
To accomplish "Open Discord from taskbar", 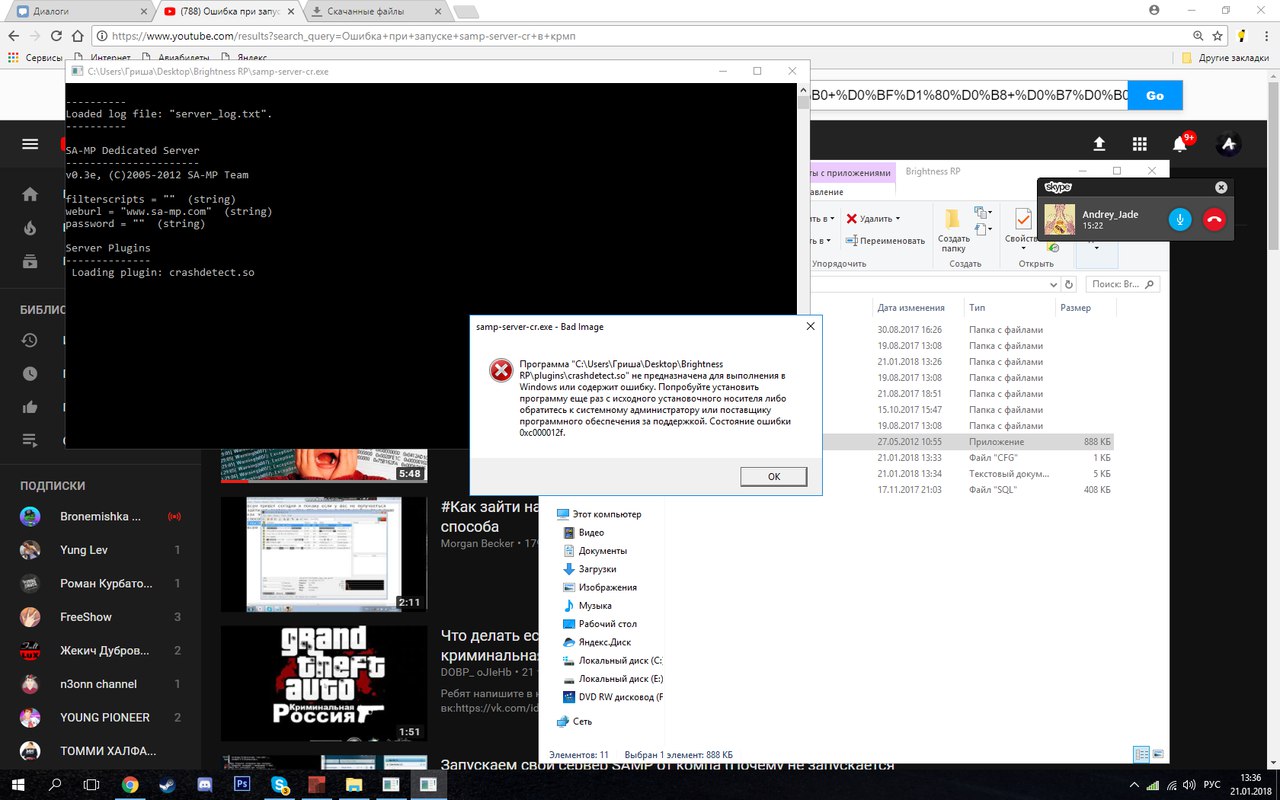I will pyautogui.click(x=205, y=785).
